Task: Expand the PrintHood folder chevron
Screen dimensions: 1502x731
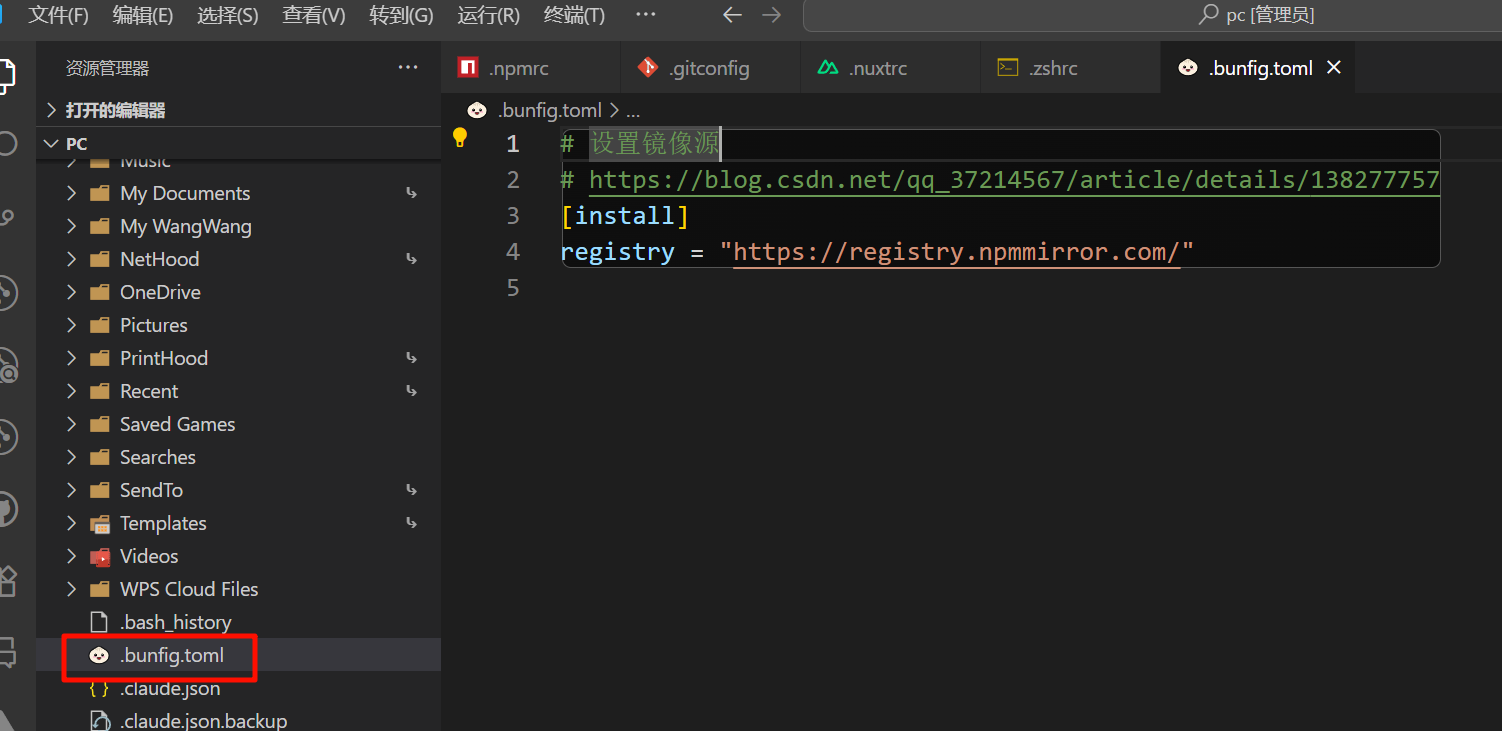Action: pos(71,358)
